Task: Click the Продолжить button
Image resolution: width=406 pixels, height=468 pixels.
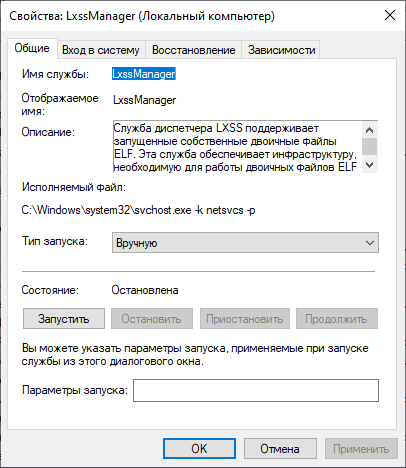Action: (x=337, y=319)
